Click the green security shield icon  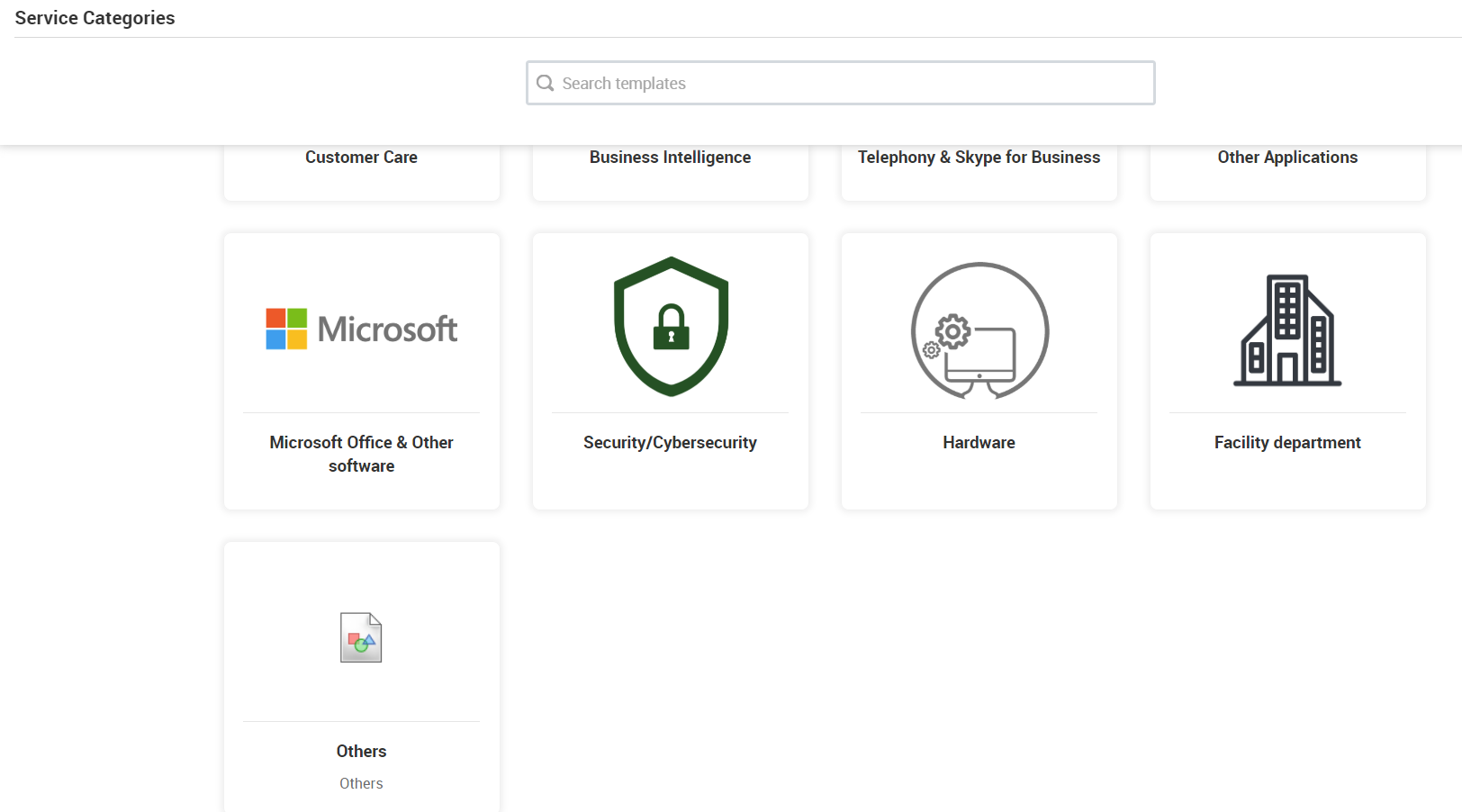[x=671, y=326]
